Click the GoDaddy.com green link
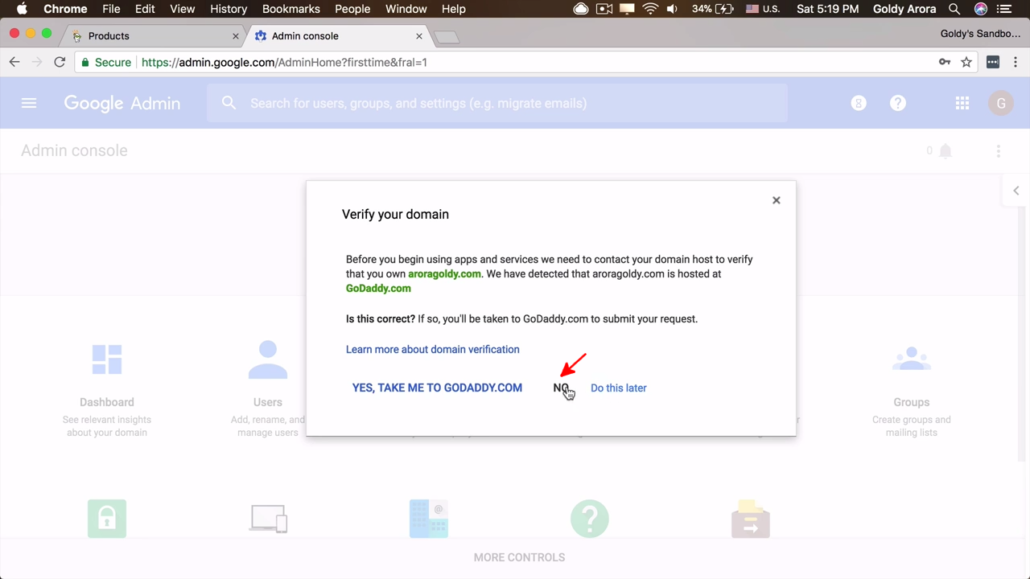Image resolution: width=1030 pixels, height=579 pixels. pyautogui.click(x=378, y=289)
